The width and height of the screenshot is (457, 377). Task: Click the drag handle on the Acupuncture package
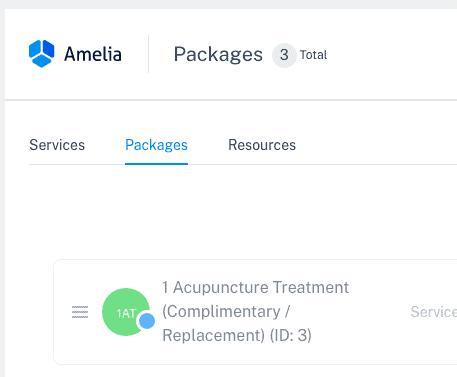point(80,312)
